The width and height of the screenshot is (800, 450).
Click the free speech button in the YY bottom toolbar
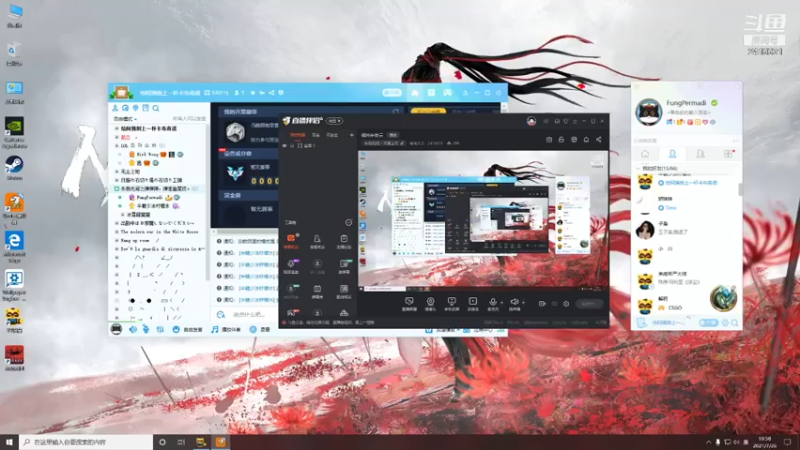pos(187,330)
